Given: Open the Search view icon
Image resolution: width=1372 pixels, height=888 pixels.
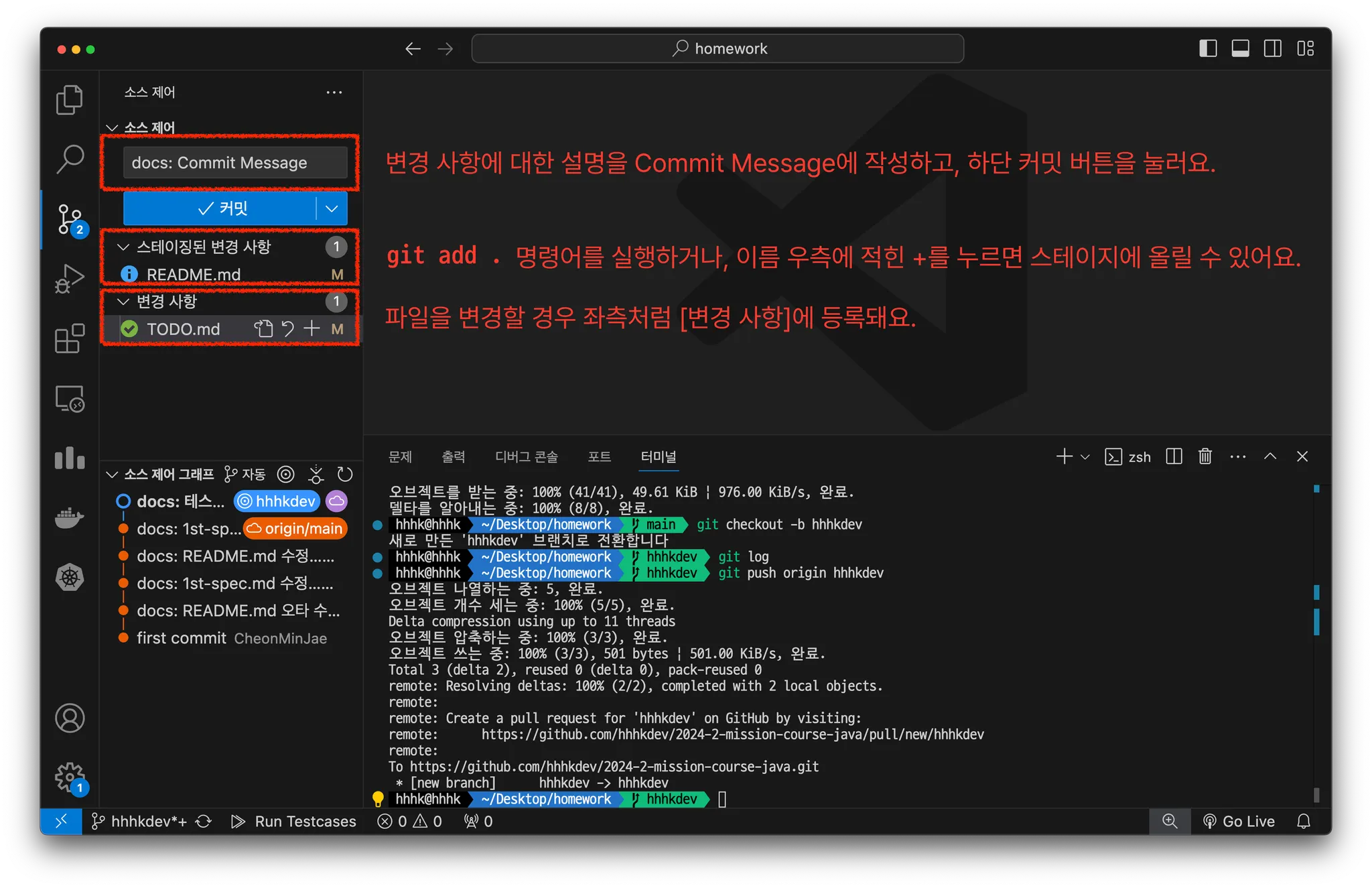Looking at the screenshot, I should (69, 159).
